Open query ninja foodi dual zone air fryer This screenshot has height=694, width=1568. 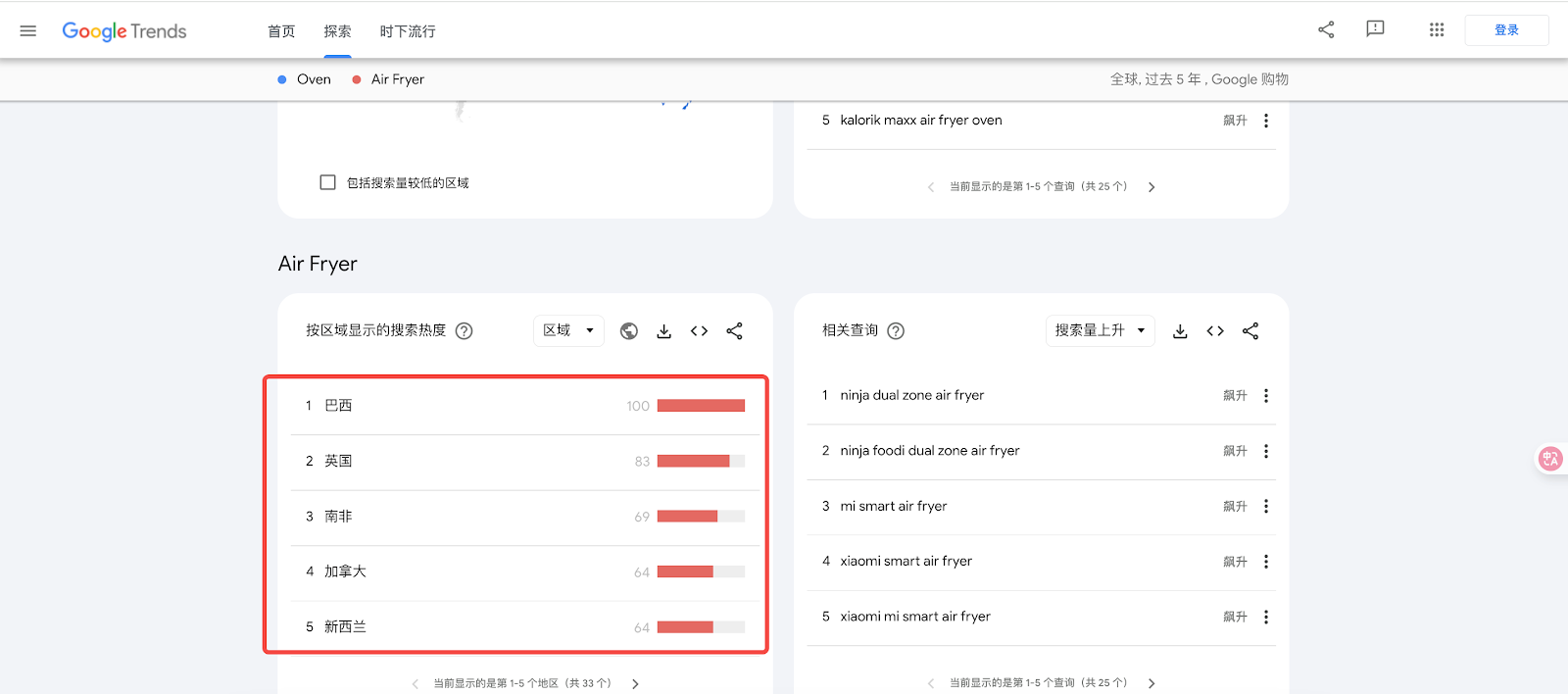(x=930, y=451)
